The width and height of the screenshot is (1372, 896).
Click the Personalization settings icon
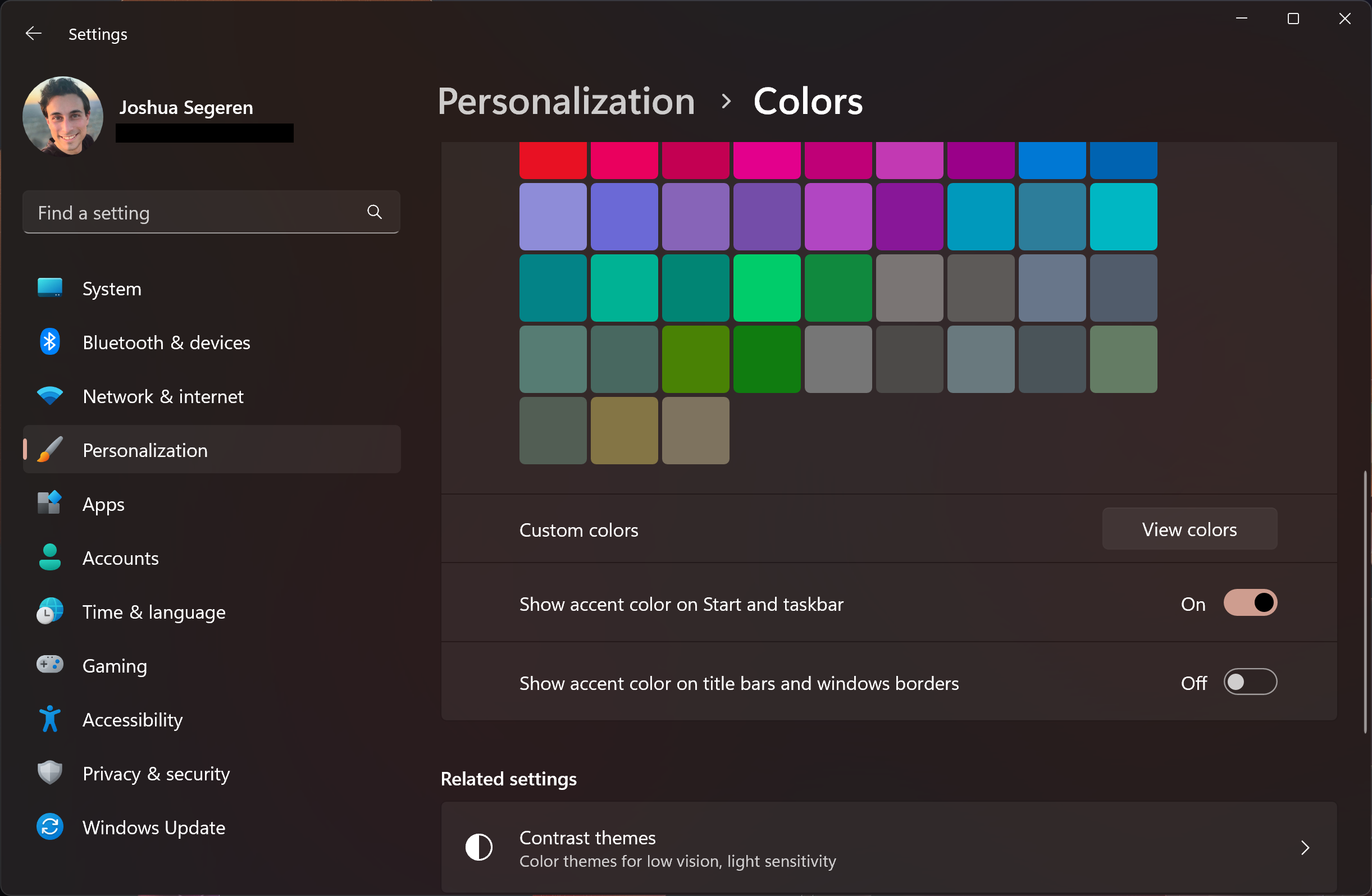pos(49,450)
